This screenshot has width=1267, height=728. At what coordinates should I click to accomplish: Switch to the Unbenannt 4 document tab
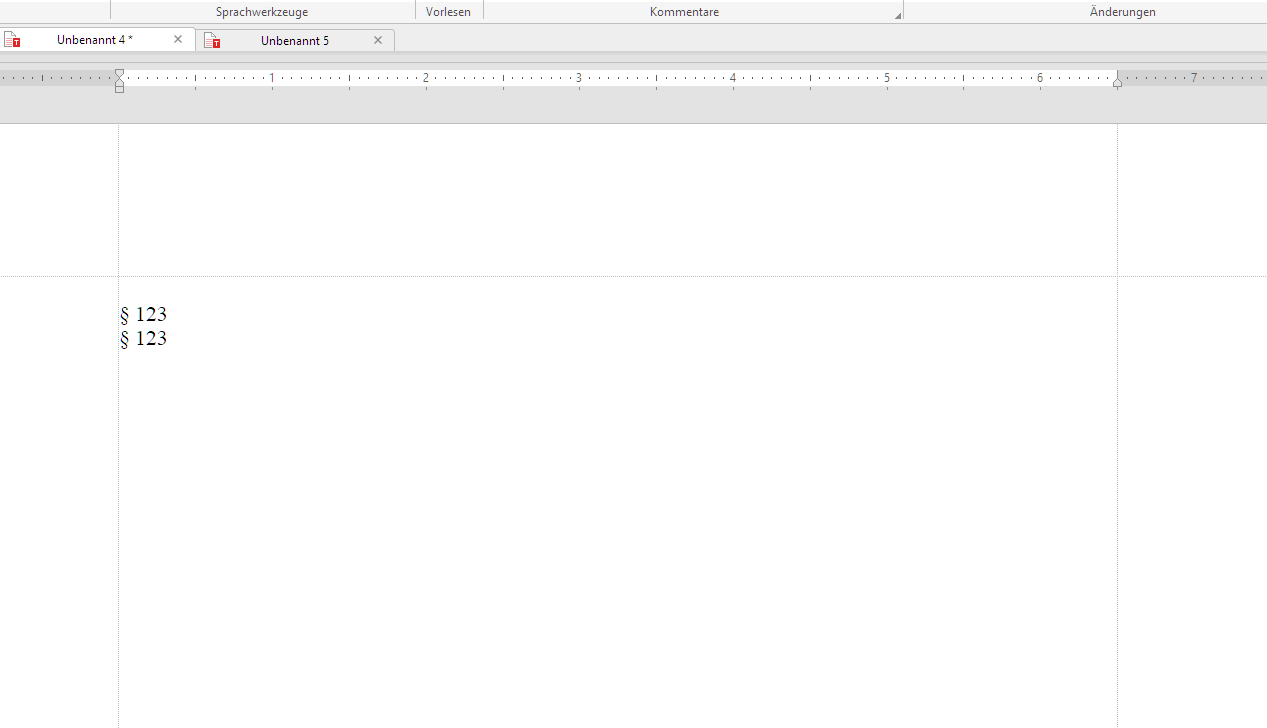(x=98, y=40)
